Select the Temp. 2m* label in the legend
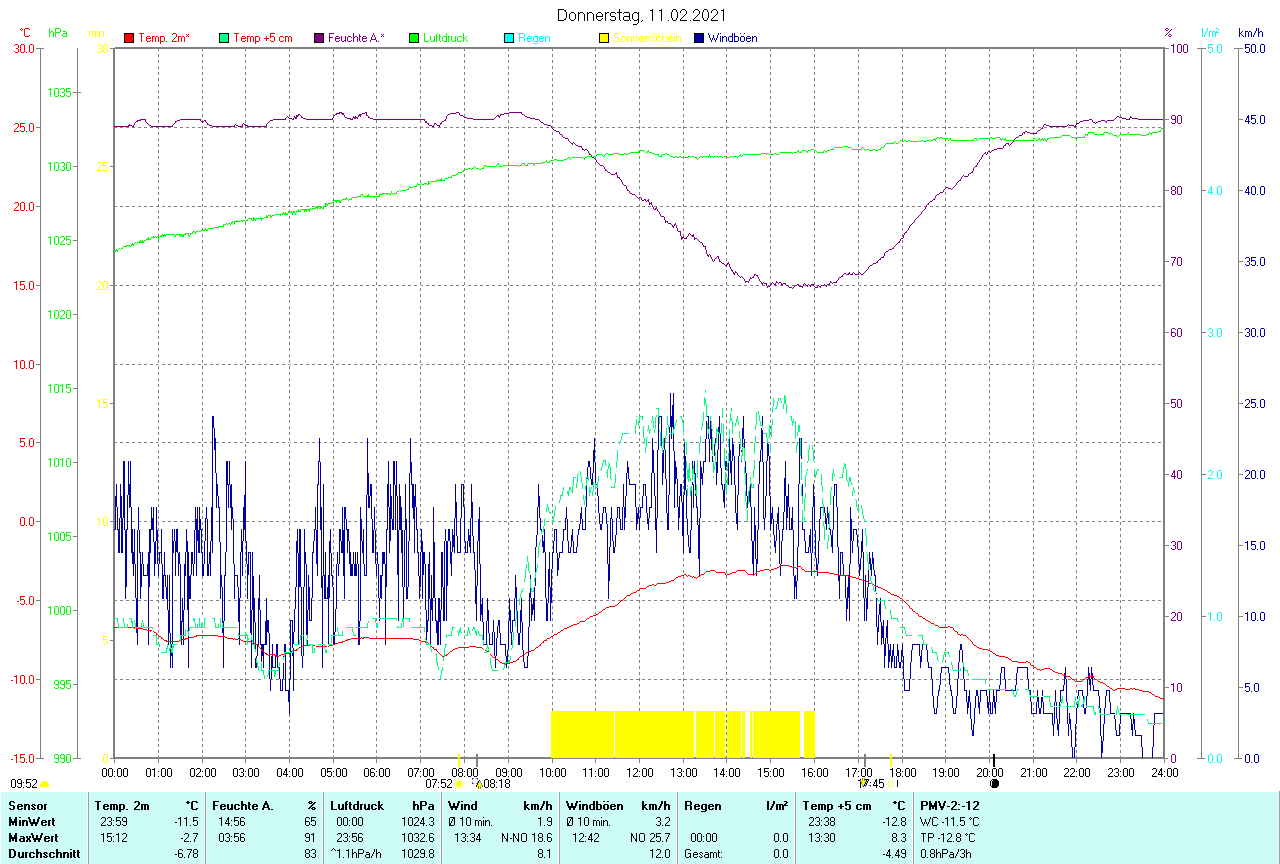The width and height of the screenshot is (1280, 864). (x=164, y=38)
